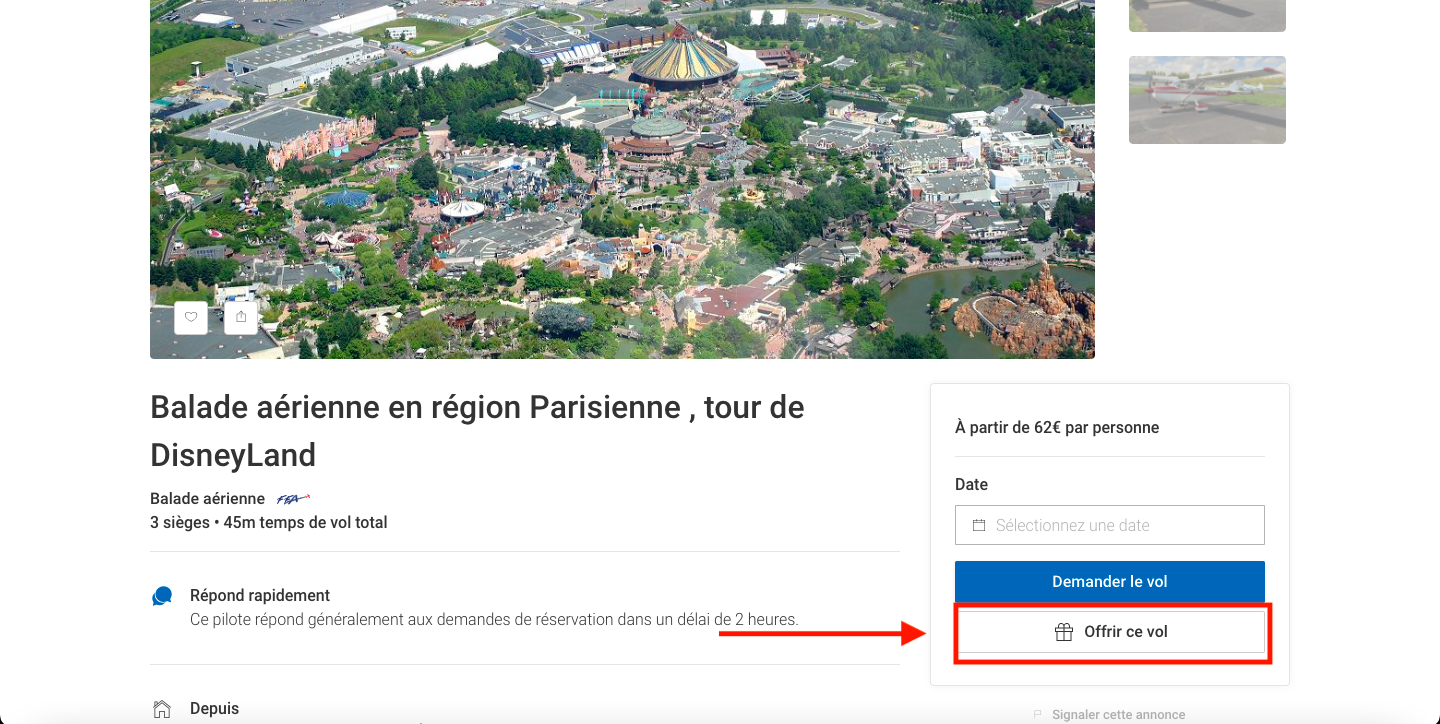This screenshot has height=724, width=1440.
Task: Click the À partir de 62€ price text
Action: pyautogui.click(x=1057, y=427)
